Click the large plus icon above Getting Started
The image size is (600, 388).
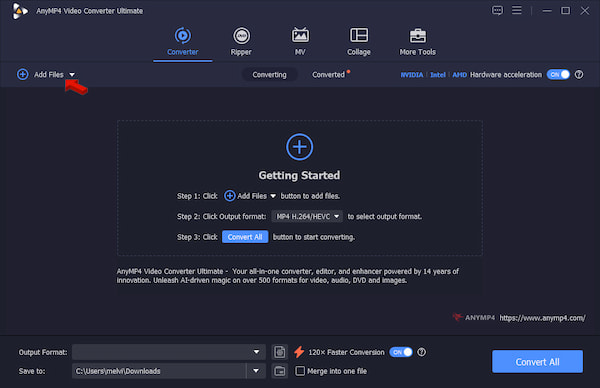tap(300, 147)
